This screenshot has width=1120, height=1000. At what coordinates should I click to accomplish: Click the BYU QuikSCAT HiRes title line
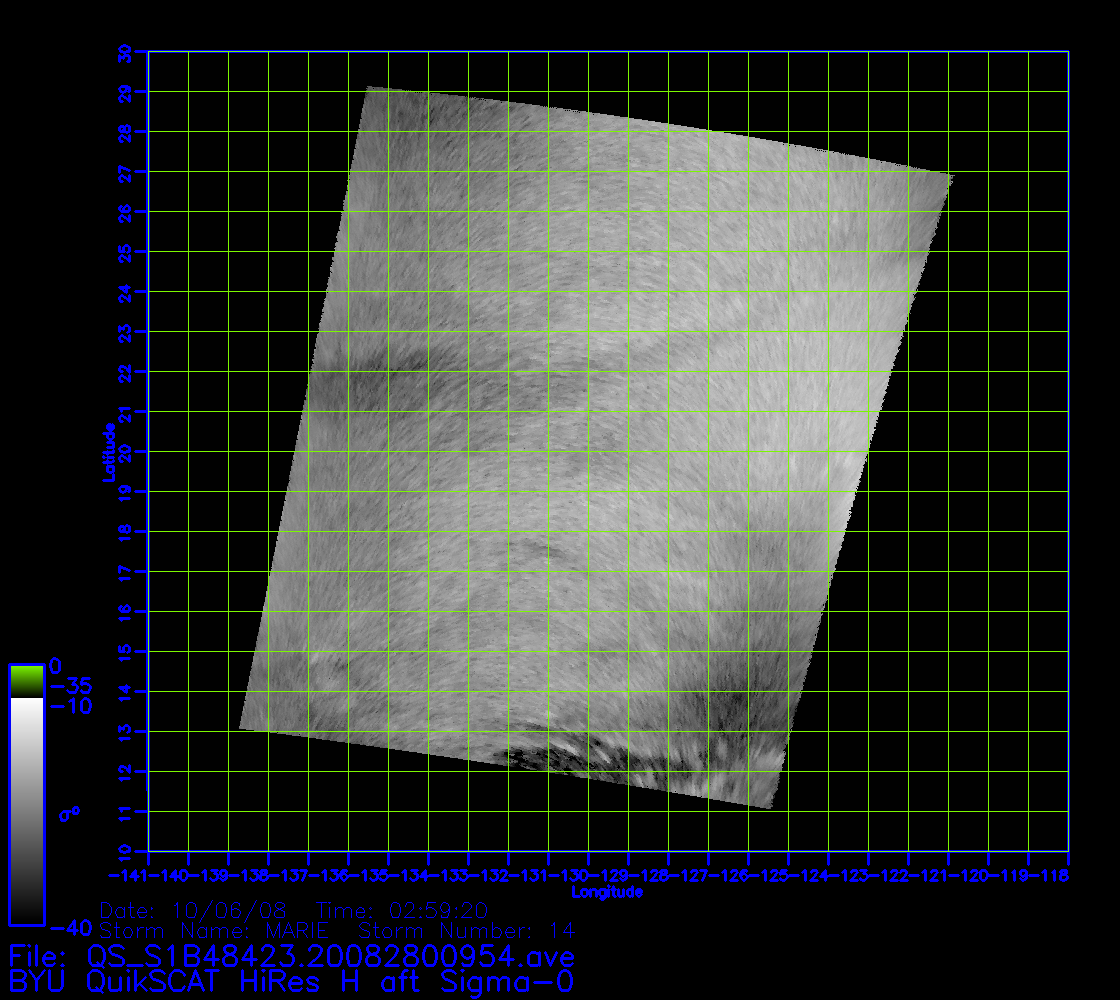point(291,982)
